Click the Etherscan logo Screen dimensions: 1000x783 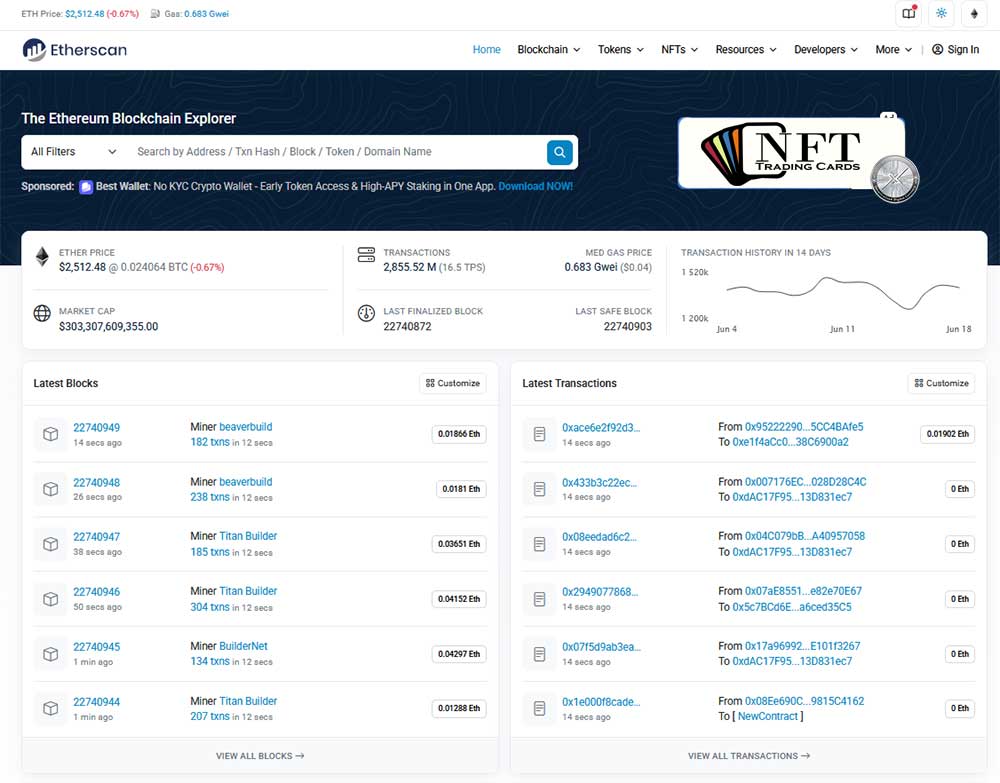[x=74, y=49]
